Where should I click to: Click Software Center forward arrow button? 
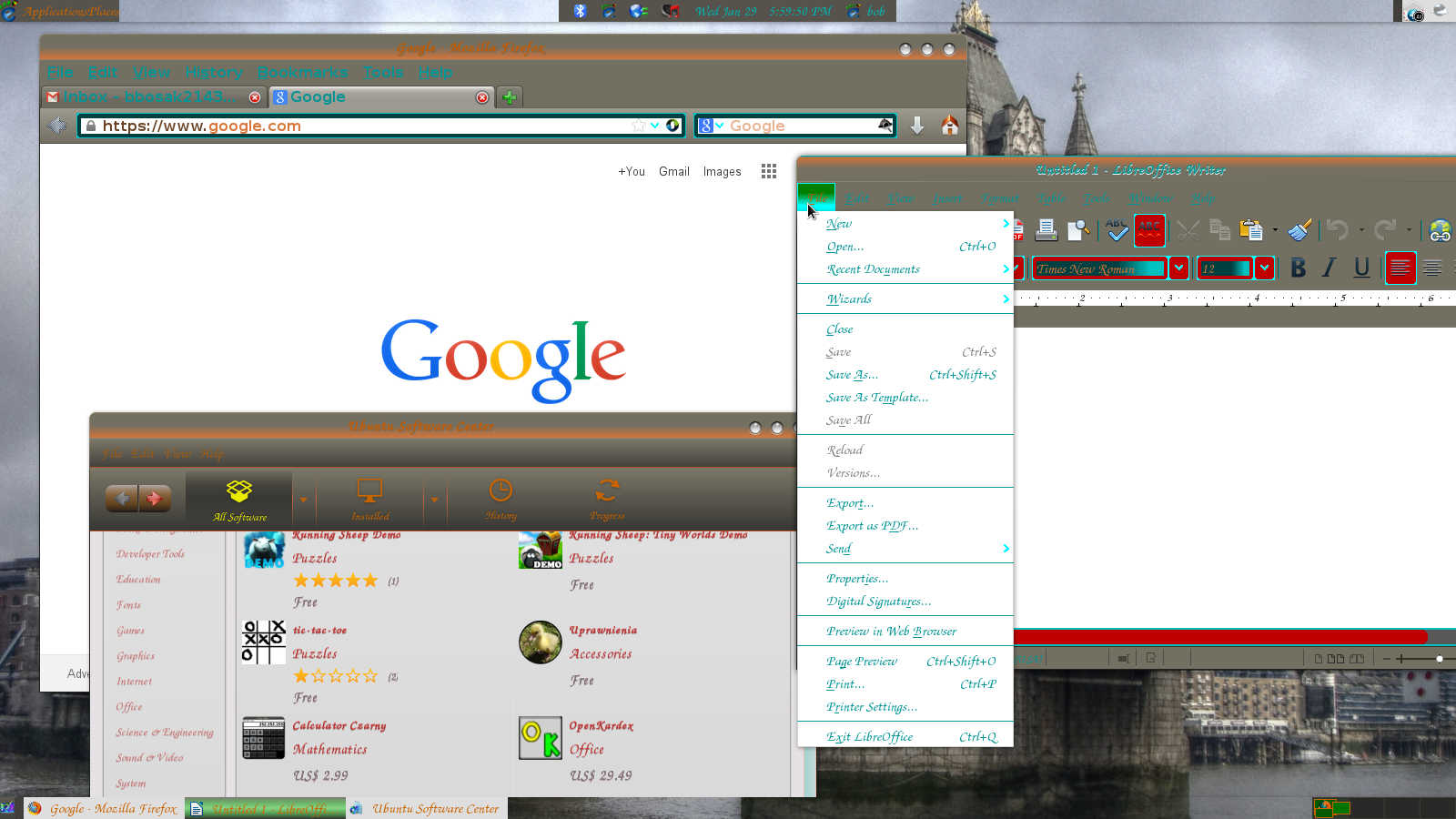pos(155,498)
